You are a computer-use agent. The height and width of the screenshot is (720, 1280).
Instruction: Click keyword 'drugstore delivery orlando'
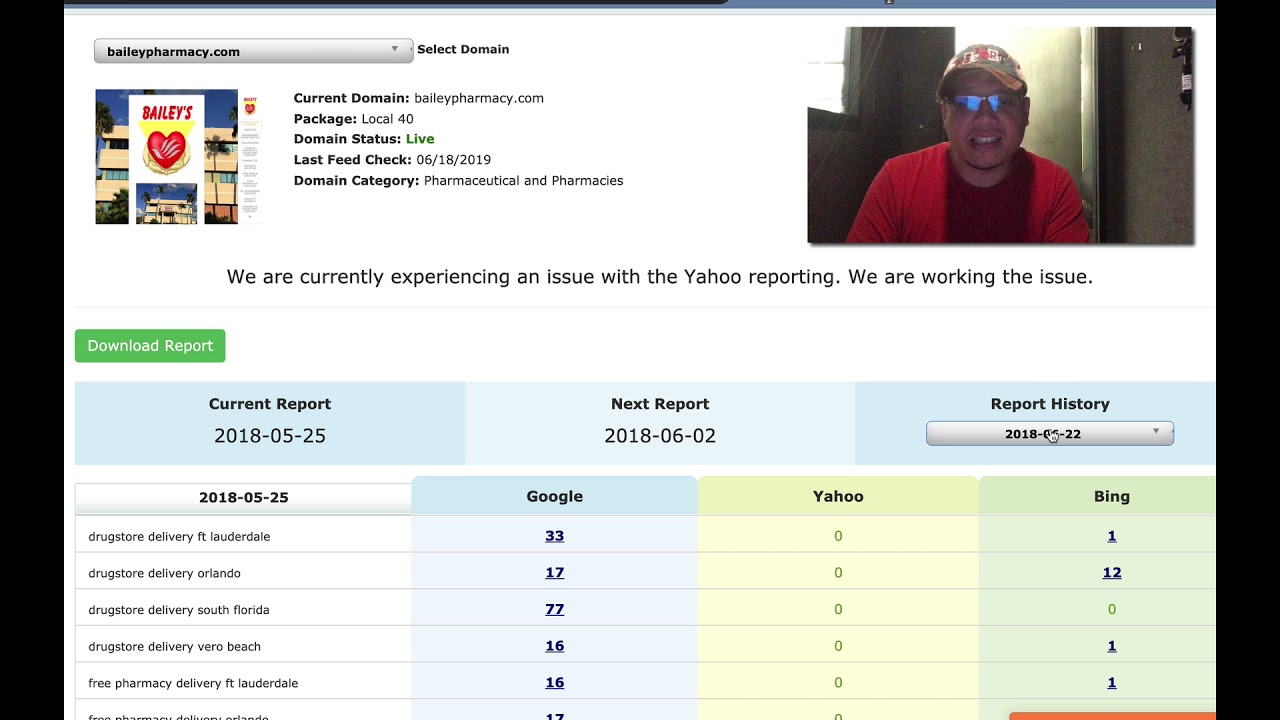(164, 573)
